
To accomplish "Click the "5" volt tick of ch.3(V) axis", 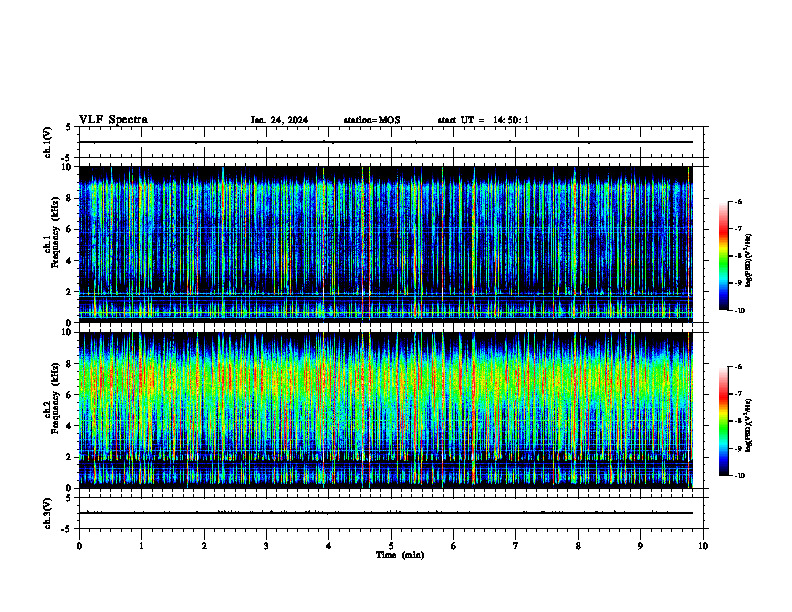I will coord(68,499).
